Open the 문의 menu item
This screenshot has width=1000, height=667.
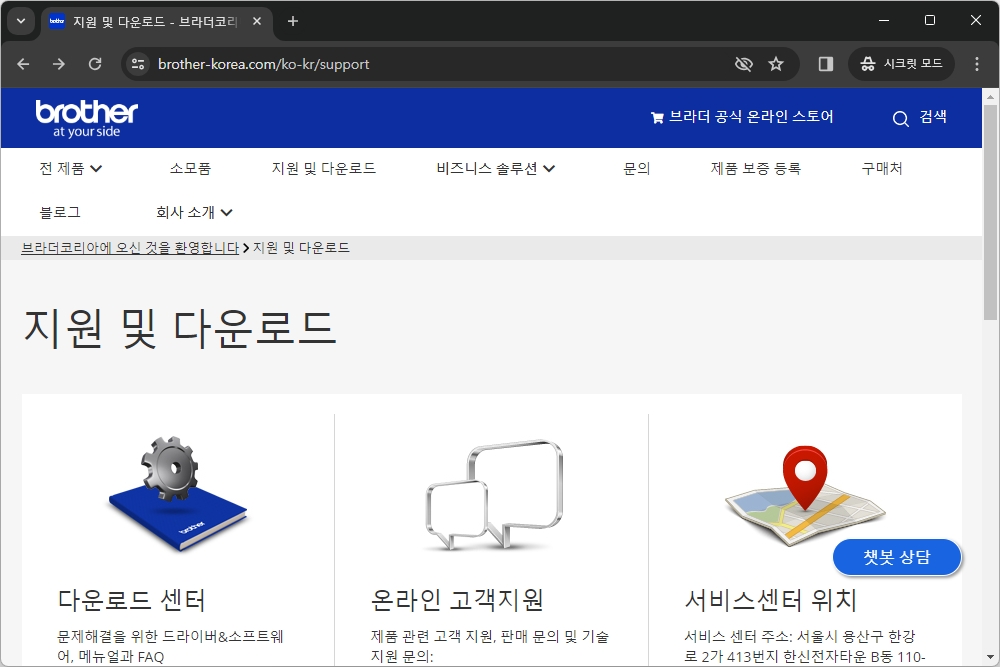coord(636,168)
